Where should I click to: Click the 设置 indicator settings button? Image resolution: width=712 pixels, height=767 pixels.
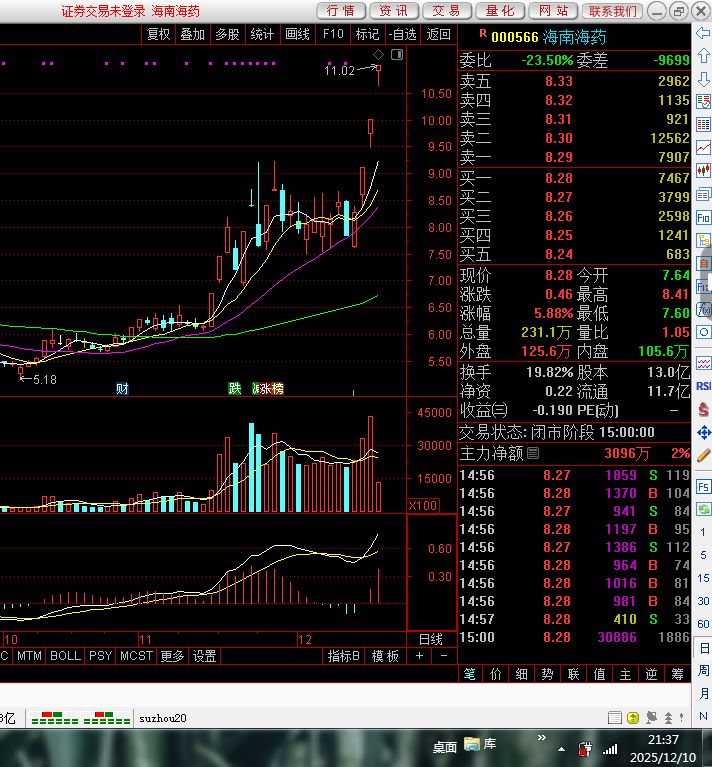(x=204, y=656)
